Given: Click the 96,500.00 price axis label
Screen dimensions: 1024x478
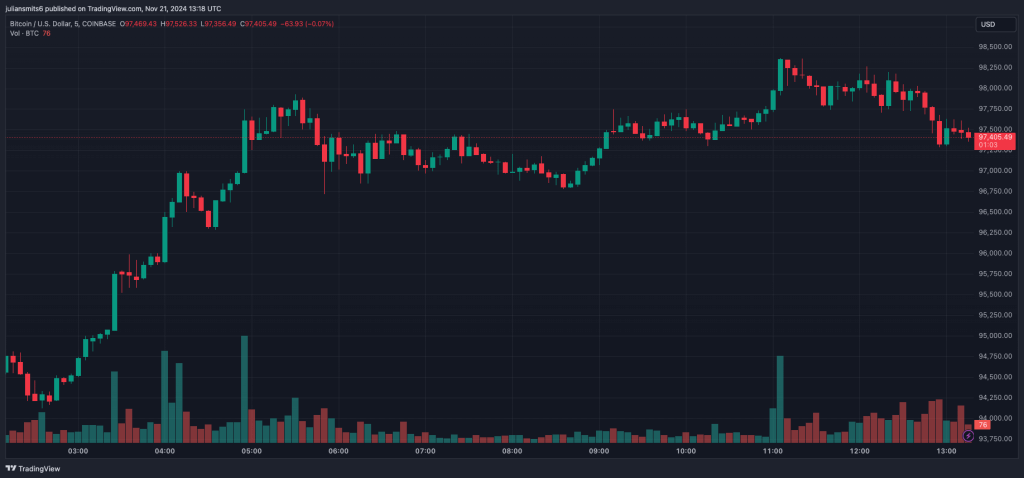Looking at the screenshot, I should (x=995, y=212).
